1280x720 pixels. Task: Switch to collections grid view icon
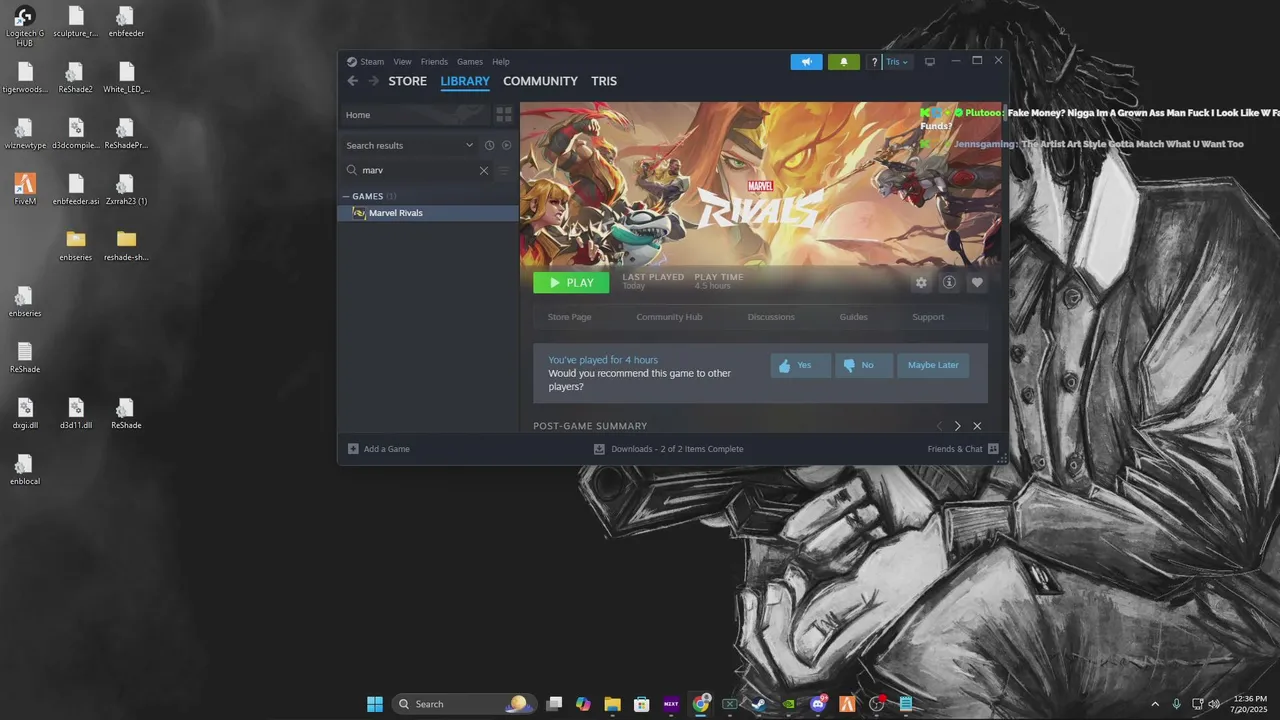pyautogui.click(x=504, y=115)
